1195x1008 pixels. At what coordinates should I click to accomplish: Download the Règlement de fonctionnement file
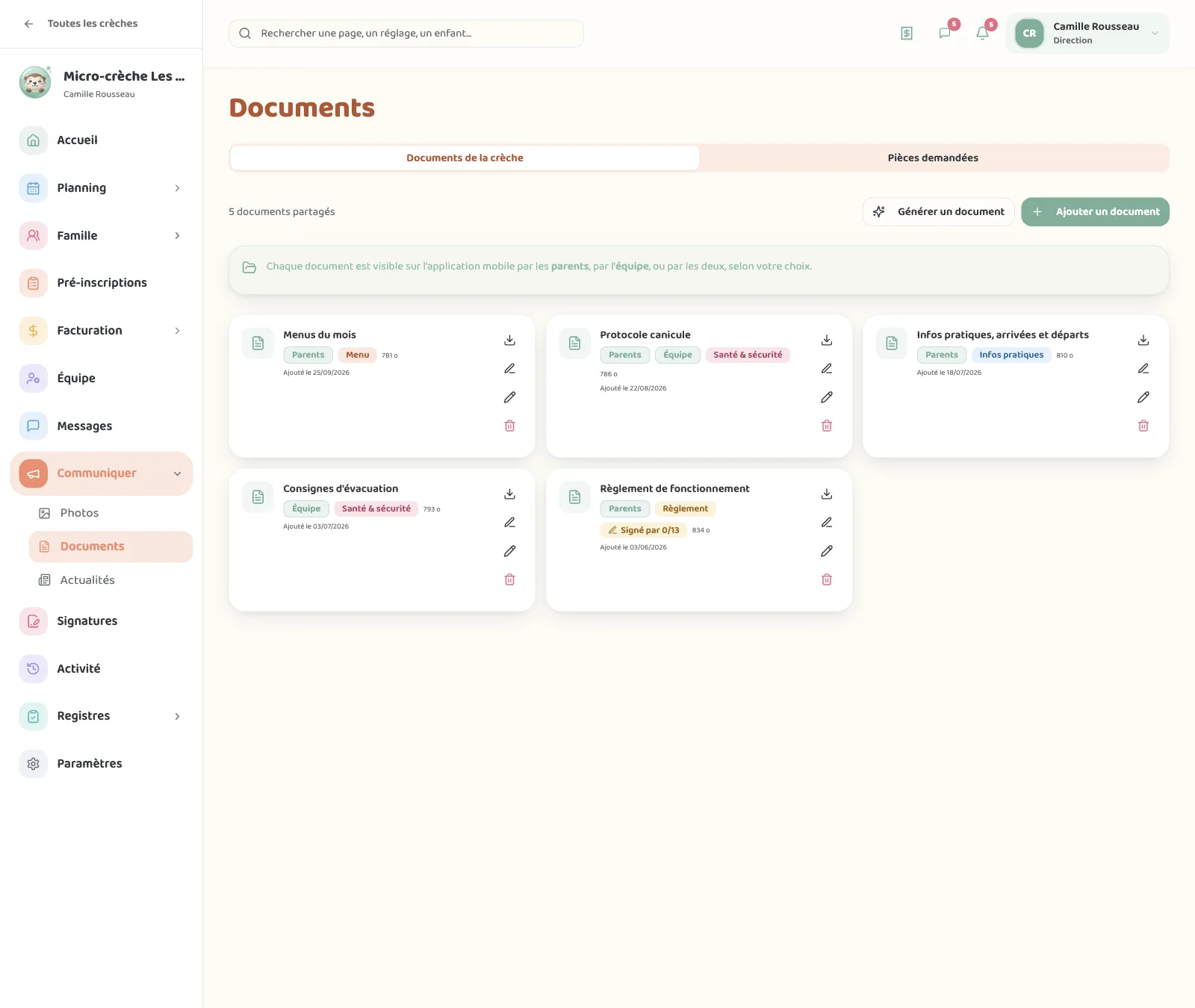(x=827, y=494)
